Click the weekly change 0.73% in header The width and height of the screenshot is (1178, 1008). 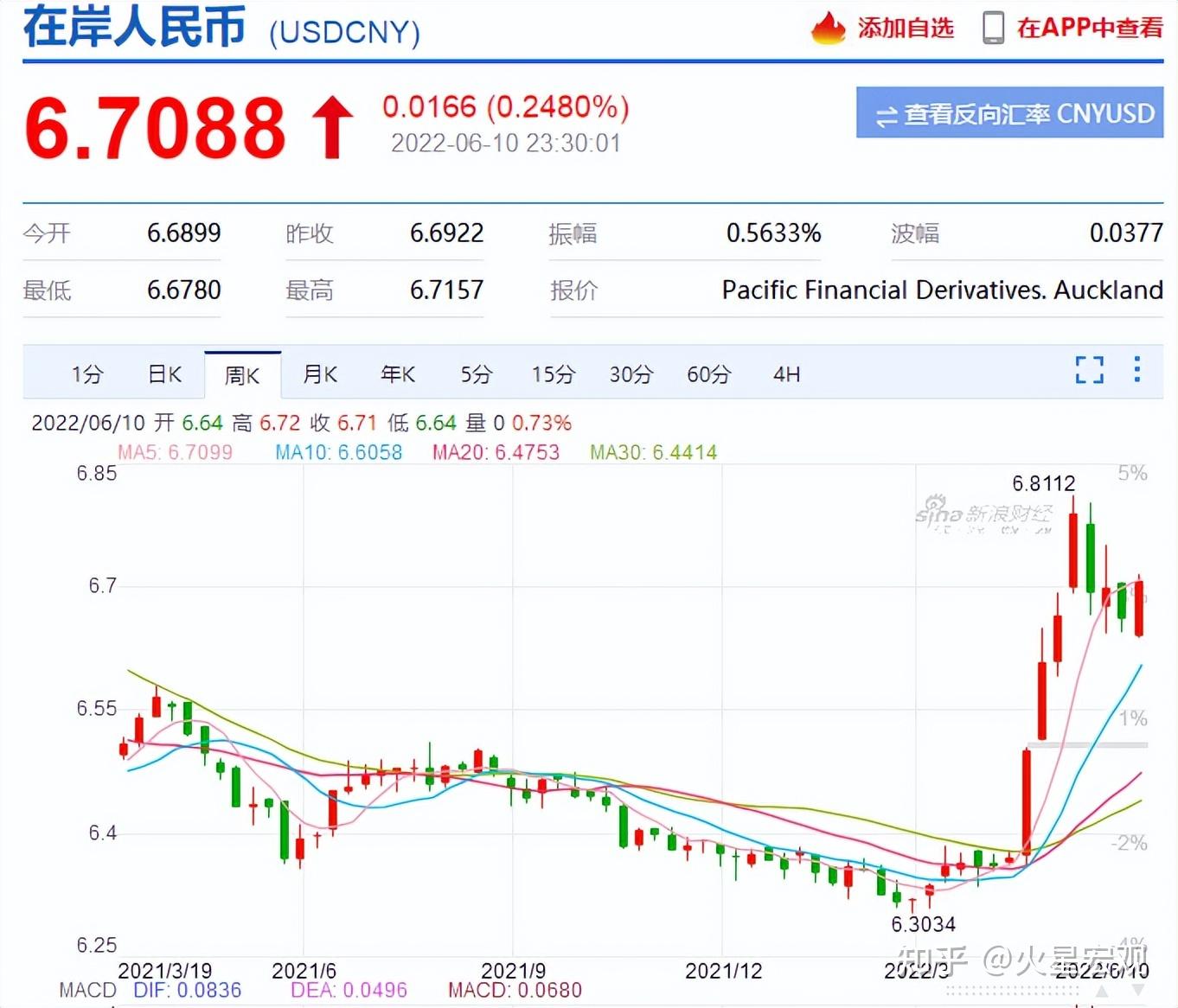click(x=541, y=423)
